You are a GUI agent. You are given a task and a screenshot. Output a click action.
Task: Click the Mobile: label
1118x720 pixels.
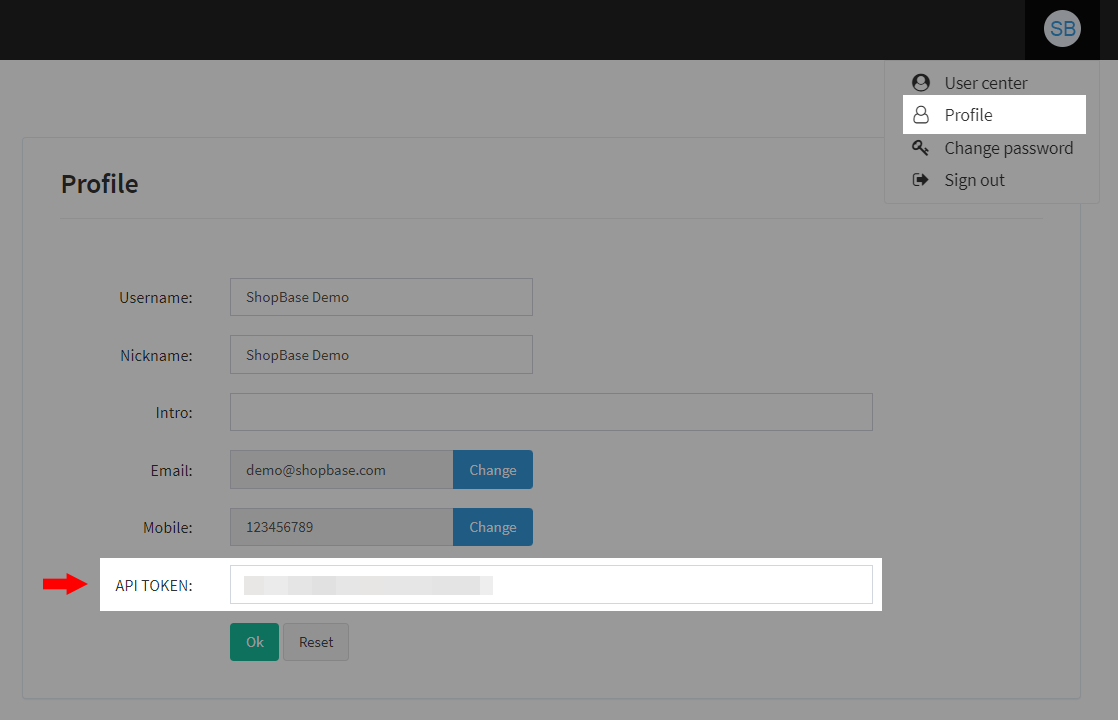pos(168,528)
